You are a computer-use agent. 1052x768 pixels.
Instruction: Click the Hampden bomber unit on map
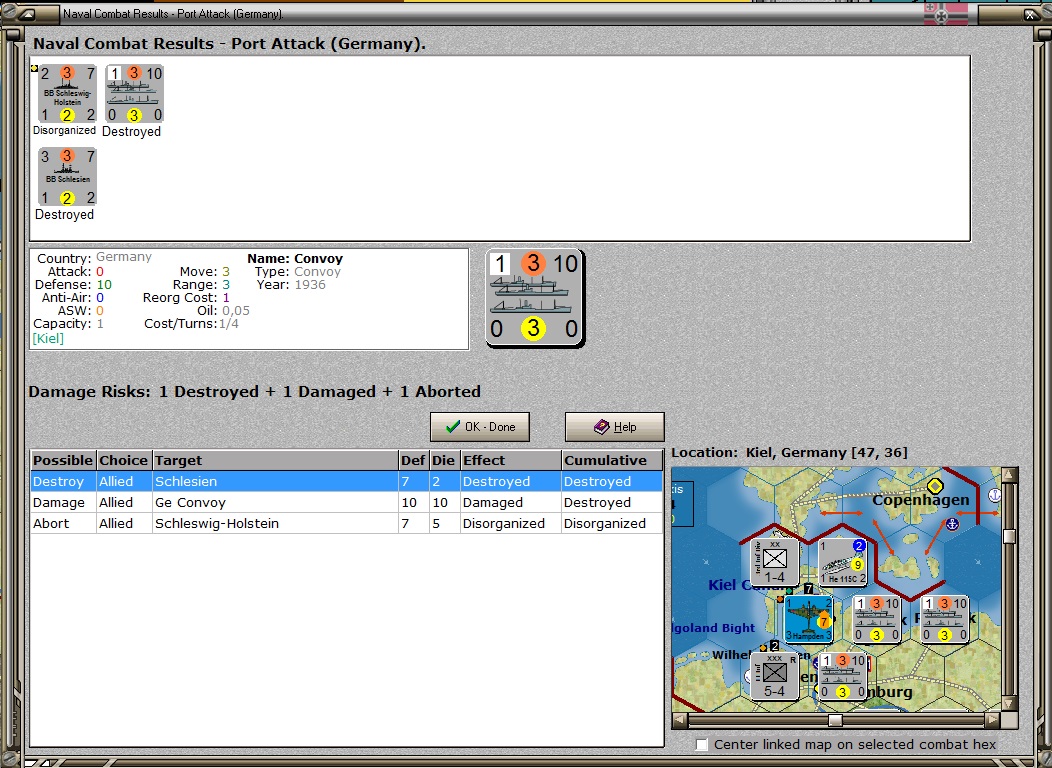point(809,618)
